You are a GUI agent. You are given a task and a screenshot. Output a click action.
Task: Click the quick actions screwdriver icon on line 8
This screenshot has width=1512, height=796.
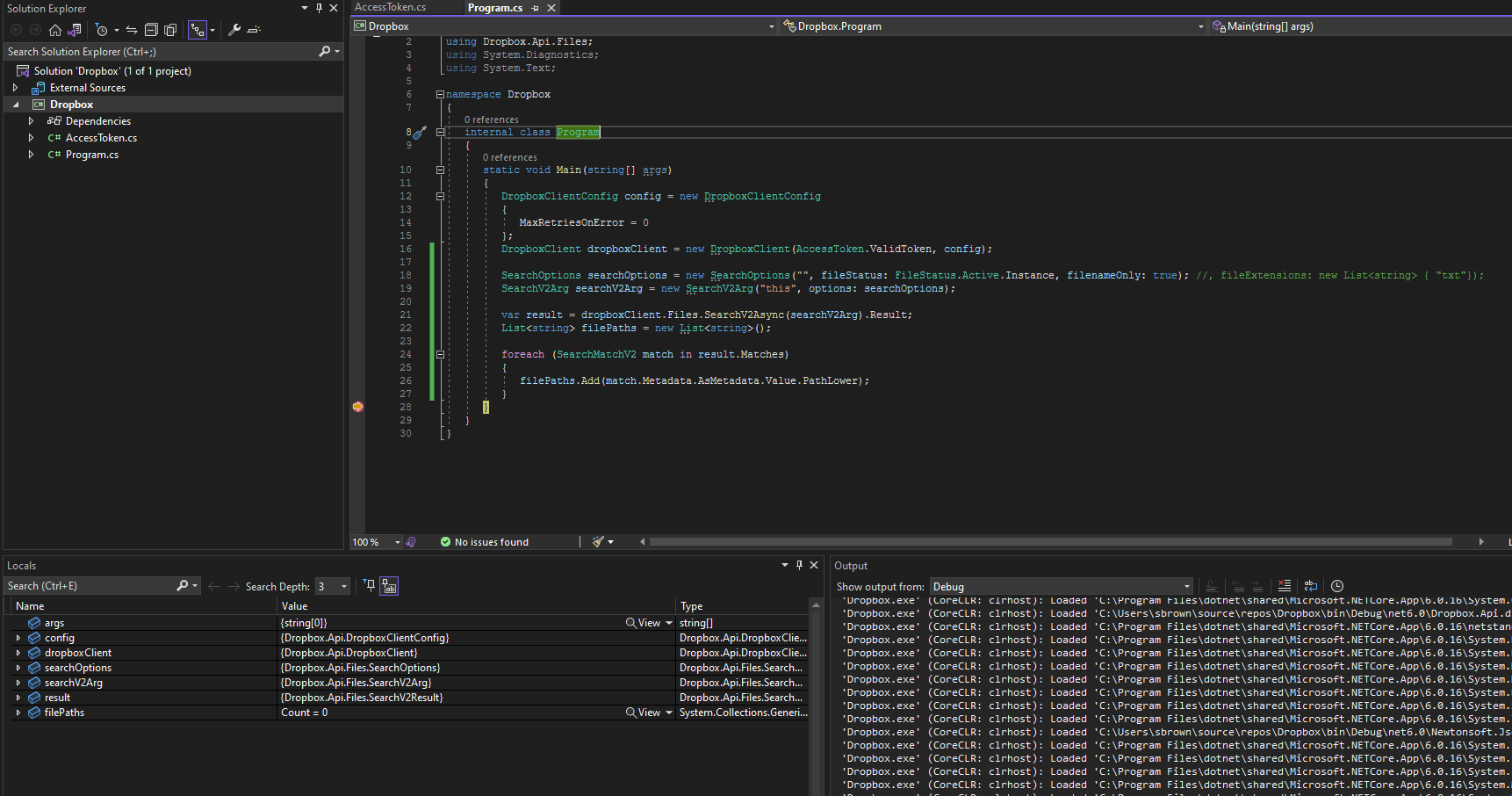(x=420, y=133)
